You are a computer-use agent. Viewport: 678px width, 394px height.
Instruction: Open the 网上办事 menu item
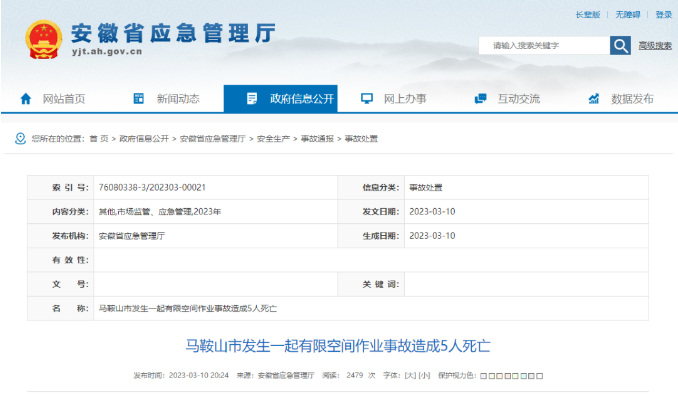tap(405, 99)
